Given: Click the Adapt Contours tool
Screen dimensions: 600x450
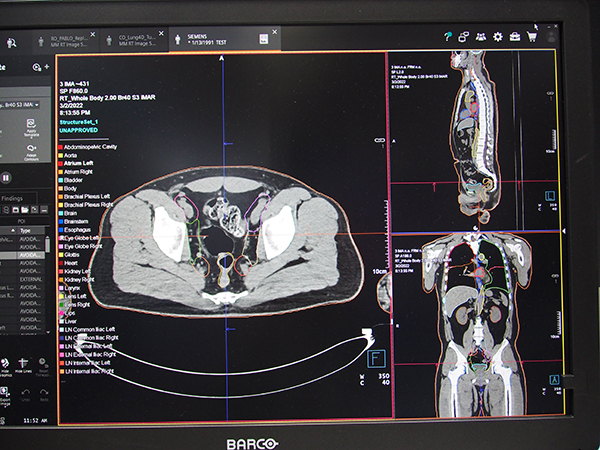Looking at the screenshot, I should 29,151.
